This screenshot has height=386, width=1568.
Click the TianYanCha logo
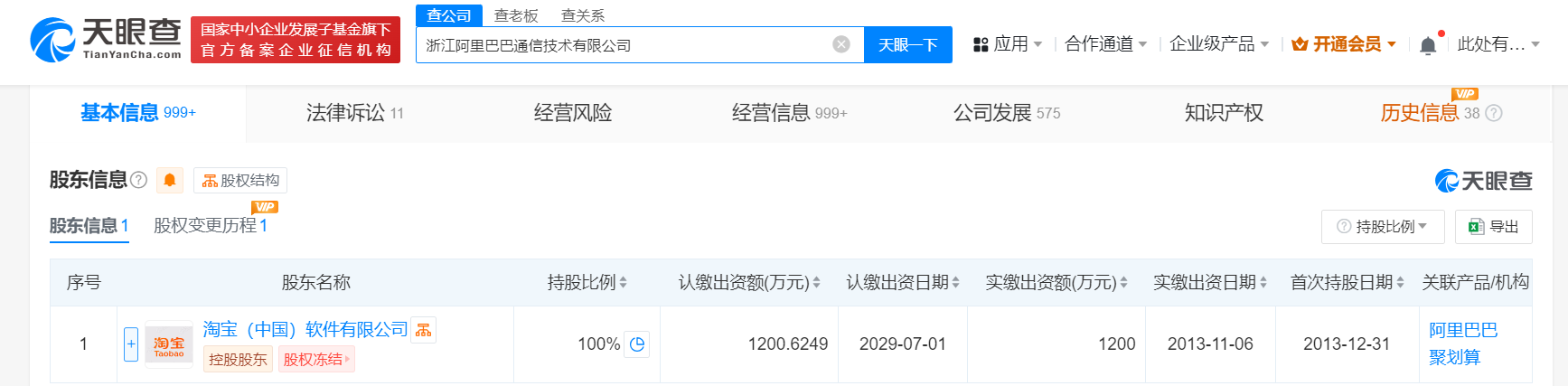click(106, 40)
